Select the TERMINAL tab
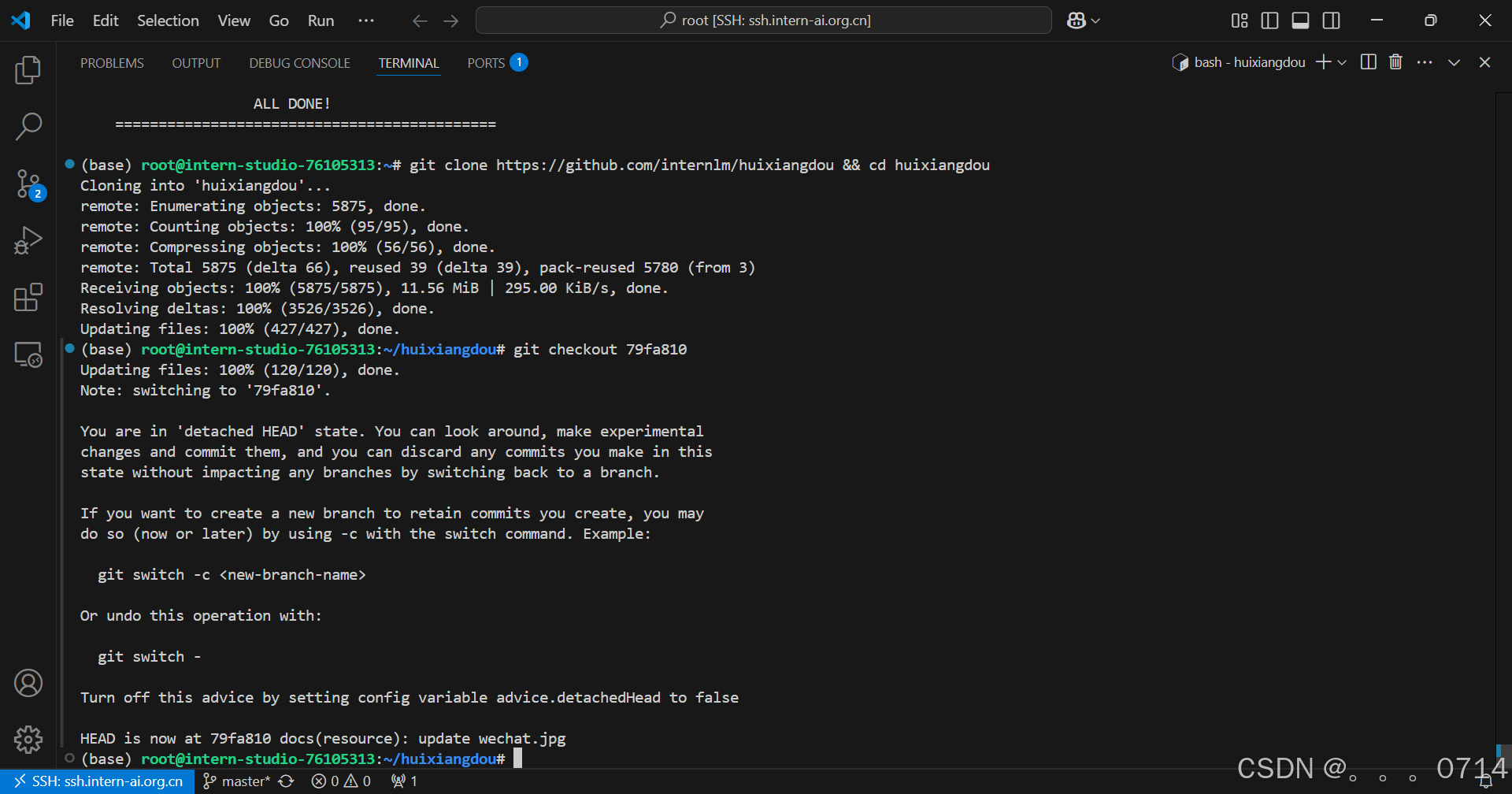 [x=409, y=63]
